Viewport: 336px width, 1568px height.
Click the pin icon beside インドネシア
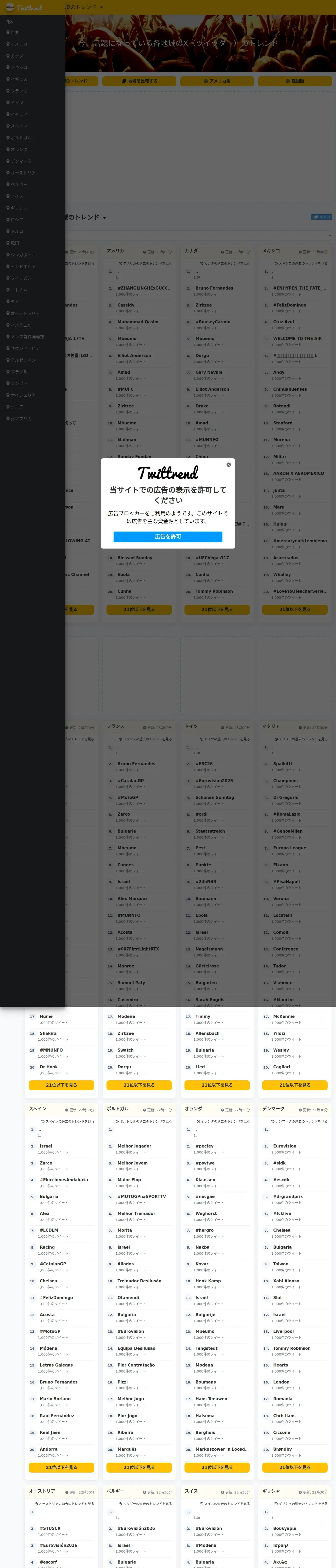coord(8,266)
